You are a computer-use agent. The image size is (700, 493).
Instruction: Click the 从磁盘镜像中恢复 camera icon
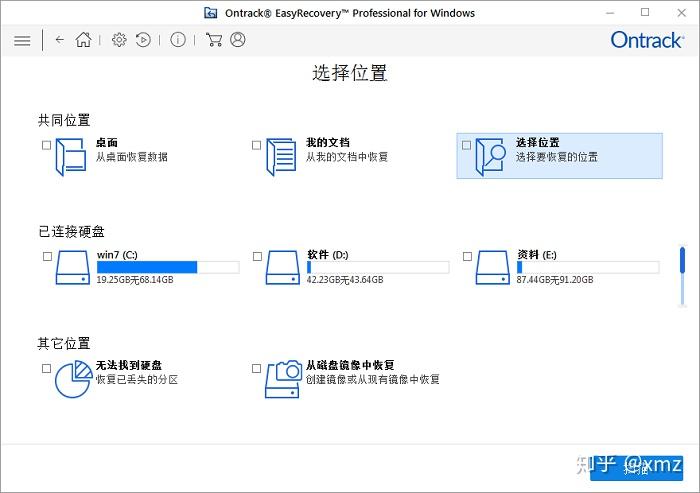click(283, 379)
